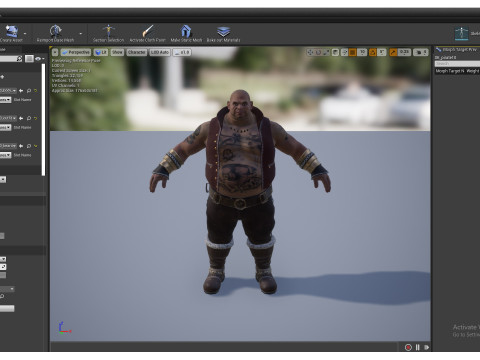
Task: Open the grid snap value 10 menu
Action: [362, 52]
